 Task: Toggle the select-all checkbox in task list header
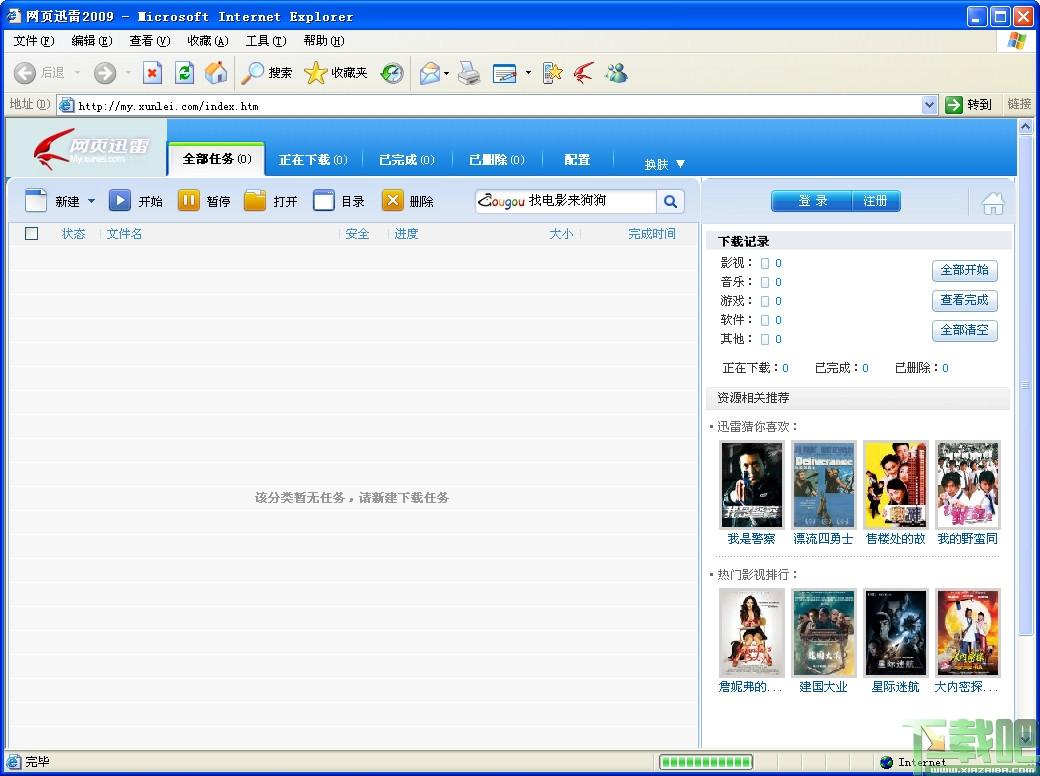[x=31, y=233]
